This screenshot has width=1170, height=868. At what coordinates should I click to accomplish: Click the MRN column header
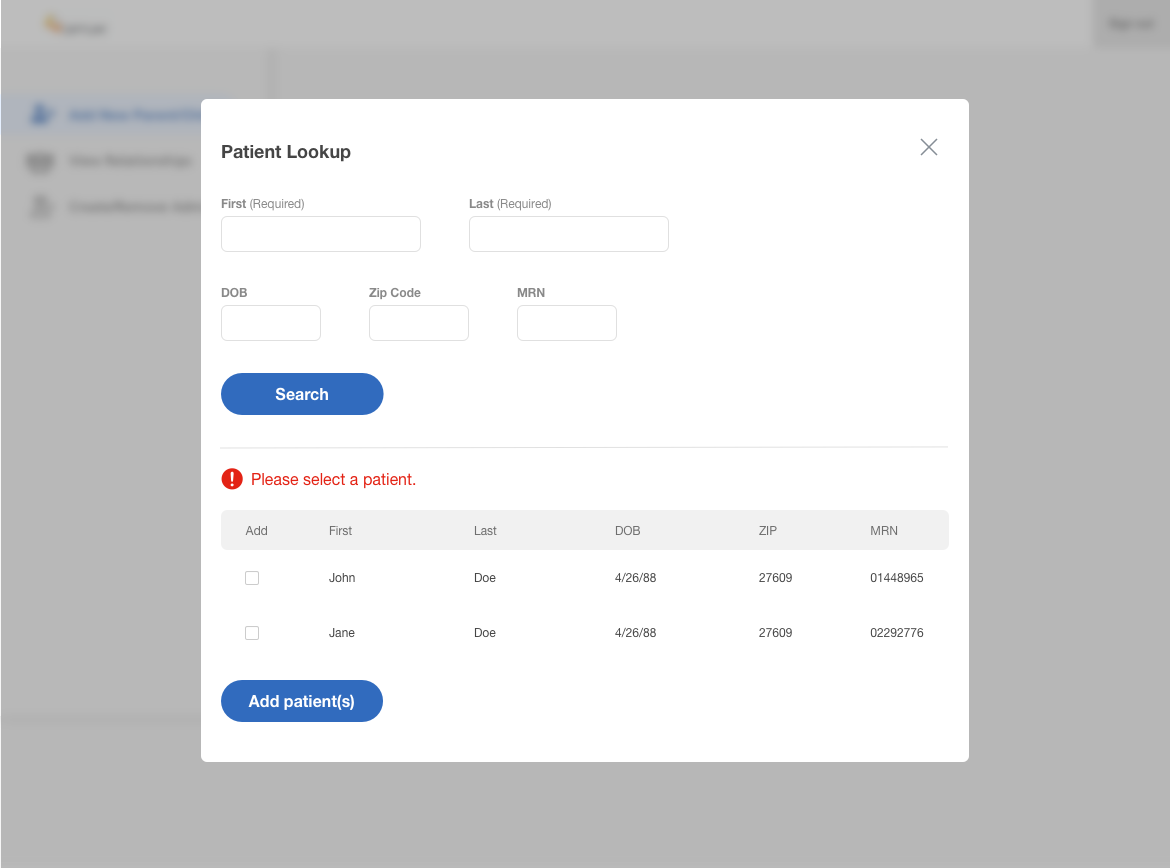point(883,531)
